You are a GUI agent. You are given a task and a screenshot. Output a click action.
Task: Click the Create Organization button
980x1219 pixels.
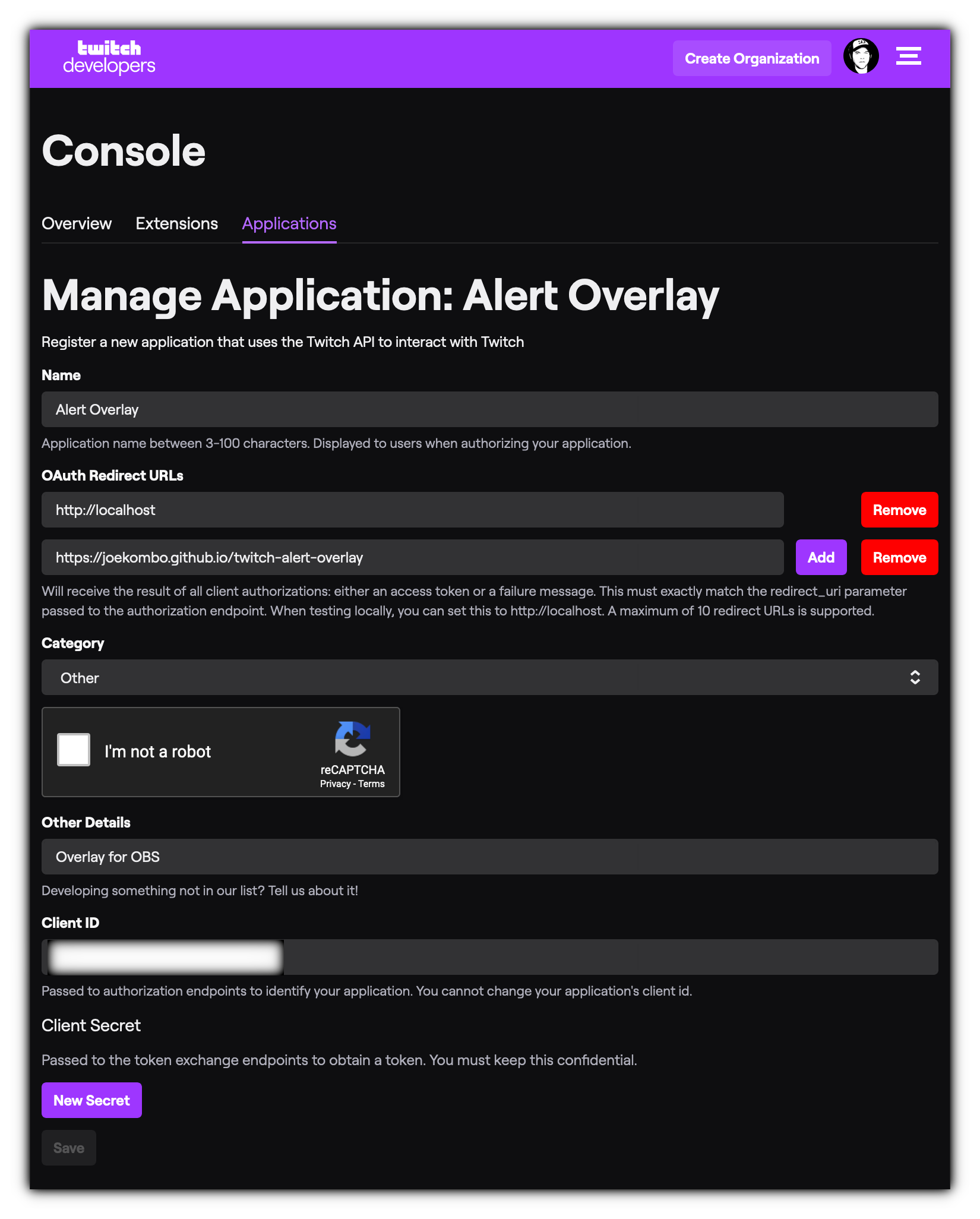752,58
